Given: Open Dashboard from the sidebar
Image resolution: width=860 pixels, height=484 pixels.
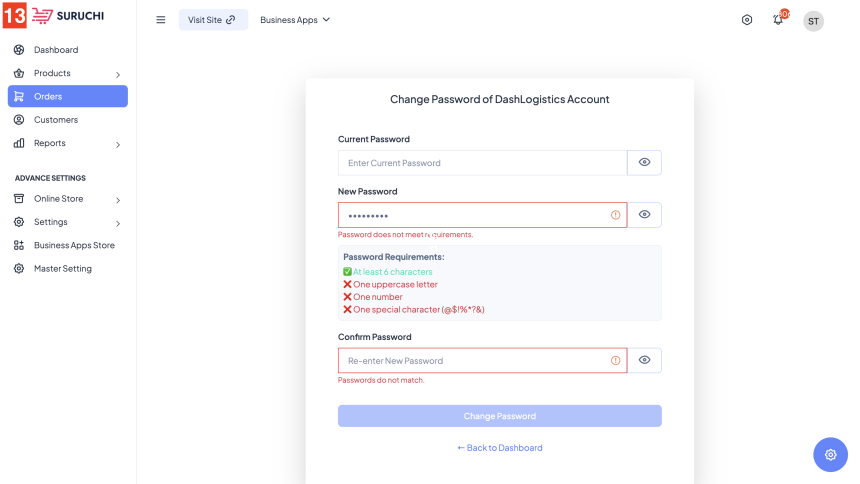Looking at the screenshot, I should pyautogui.click(x=55, y=50).
